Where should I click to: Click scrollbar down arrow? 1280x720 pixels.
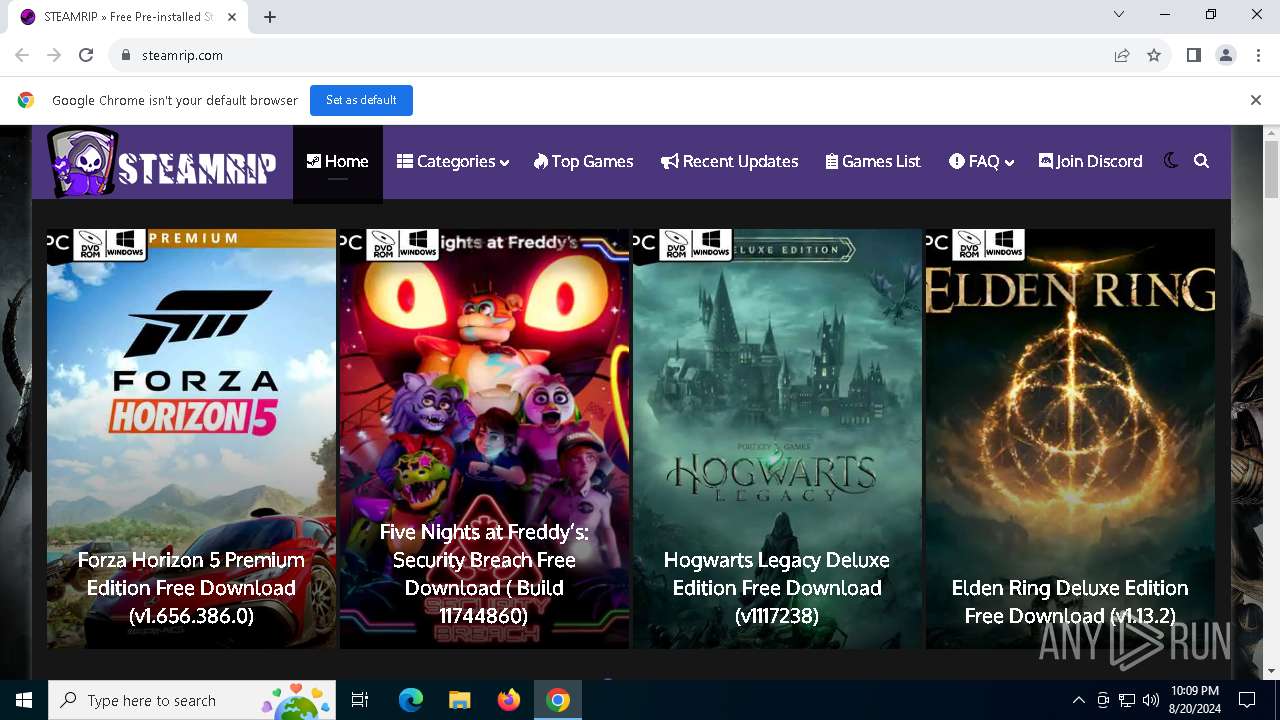[x=1271, y=671]
